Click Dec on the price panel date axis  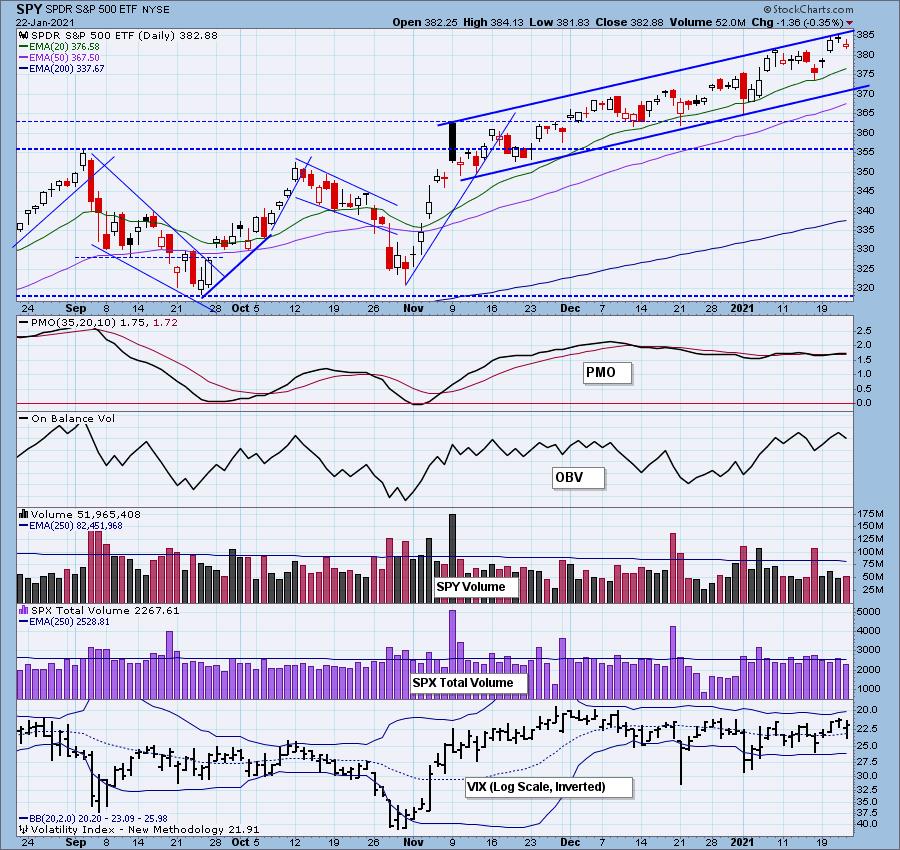coord(570,308)
